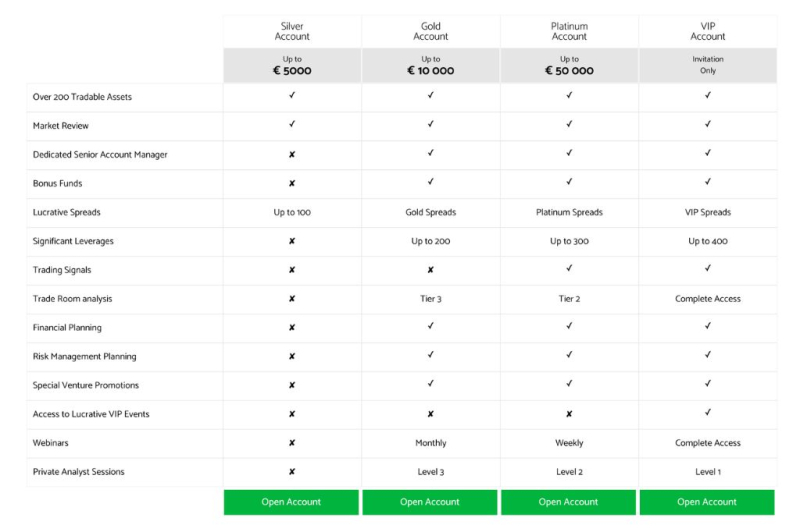The height and width of the screenshot is (532, 800).
Task: Open Account under the Silver column
Action: (x=291, y=502)
